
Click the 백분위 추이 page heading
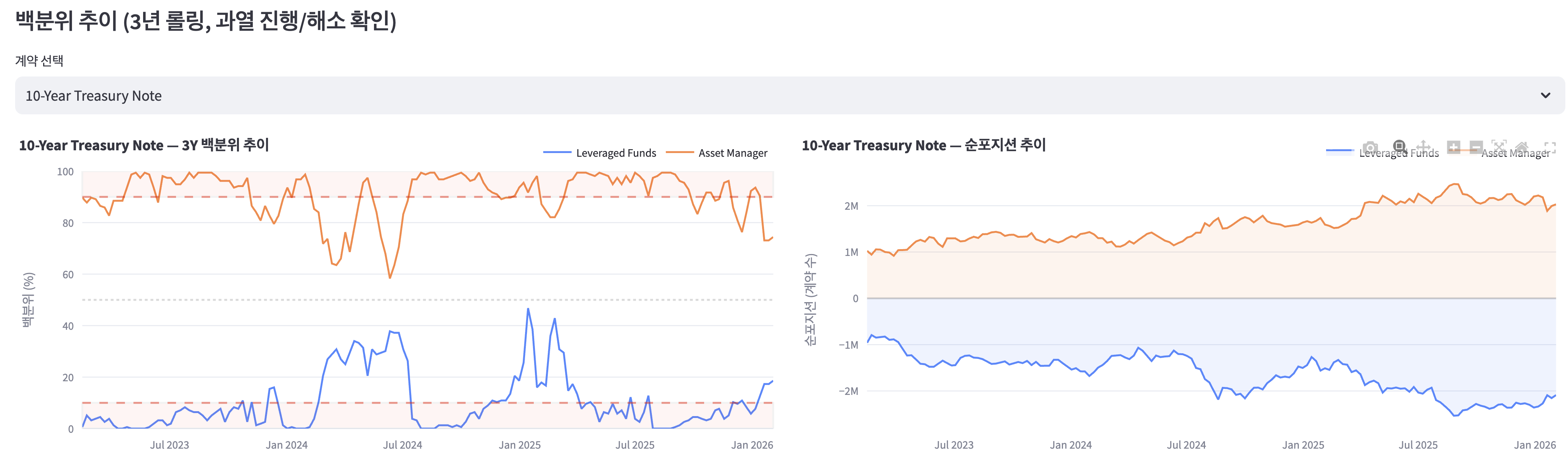205,21
